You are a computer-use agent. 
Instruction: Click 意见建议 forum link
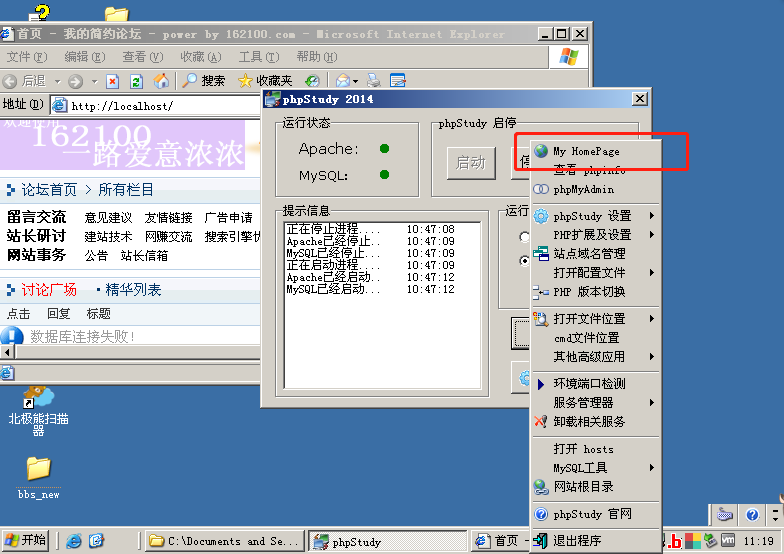(108, 218)
